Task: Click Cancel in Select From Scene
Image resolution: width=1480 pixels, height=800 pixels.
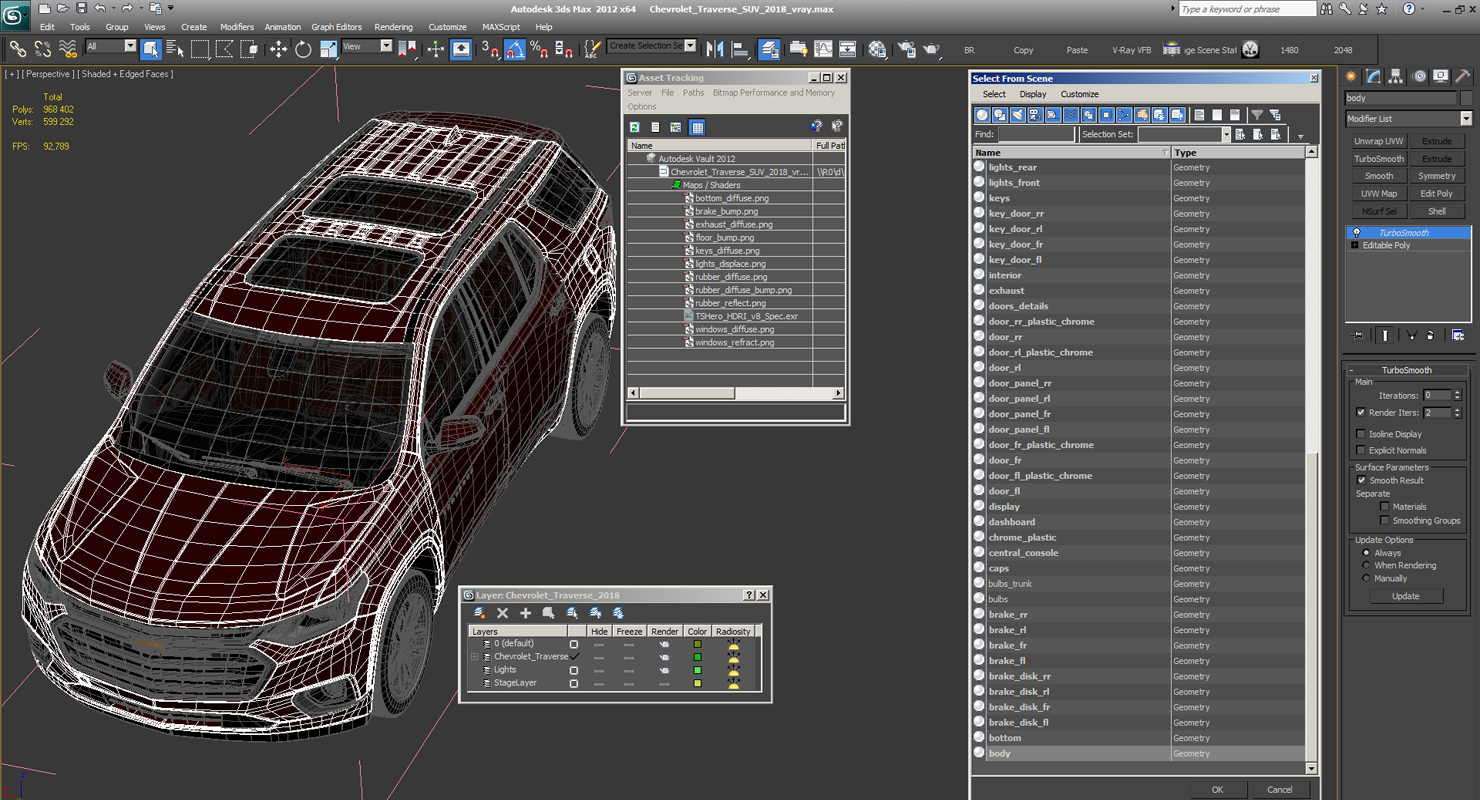Action: (1280, 789)
